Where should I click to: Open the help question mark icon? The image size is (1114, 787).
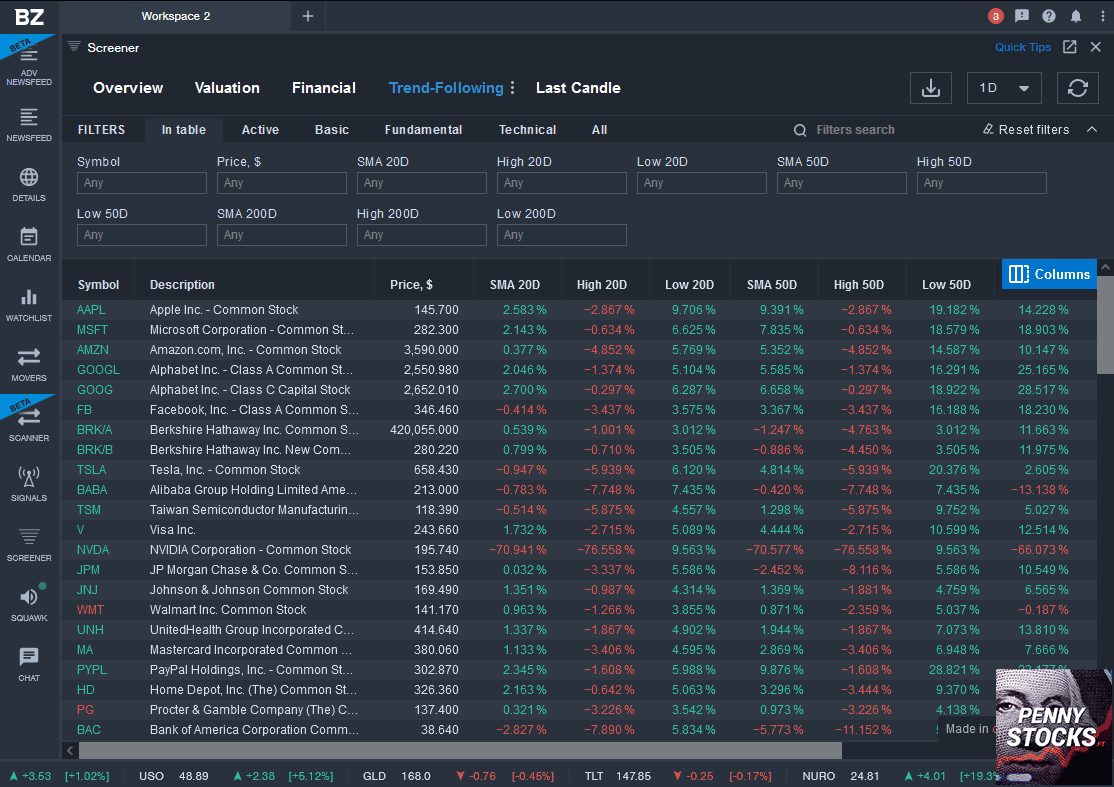coord(1049,16)
